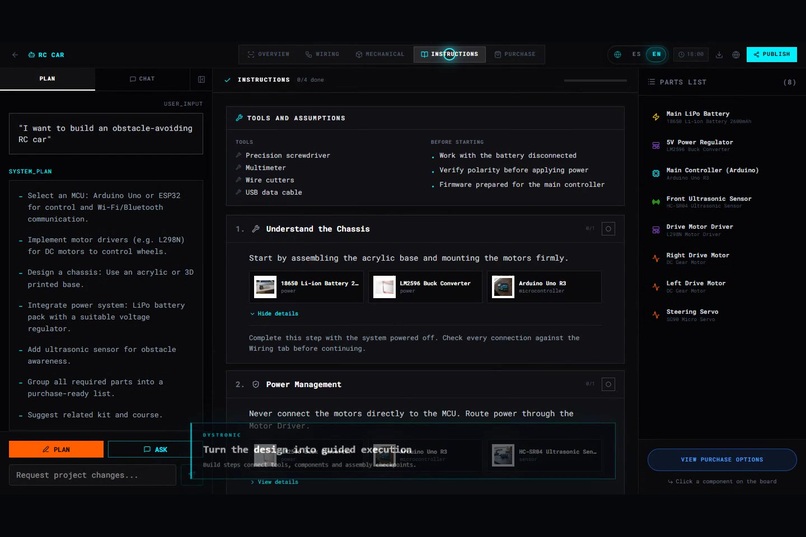Click the Instructions checkmark icon
Screen dimensions: 806x537
point(227,80)
